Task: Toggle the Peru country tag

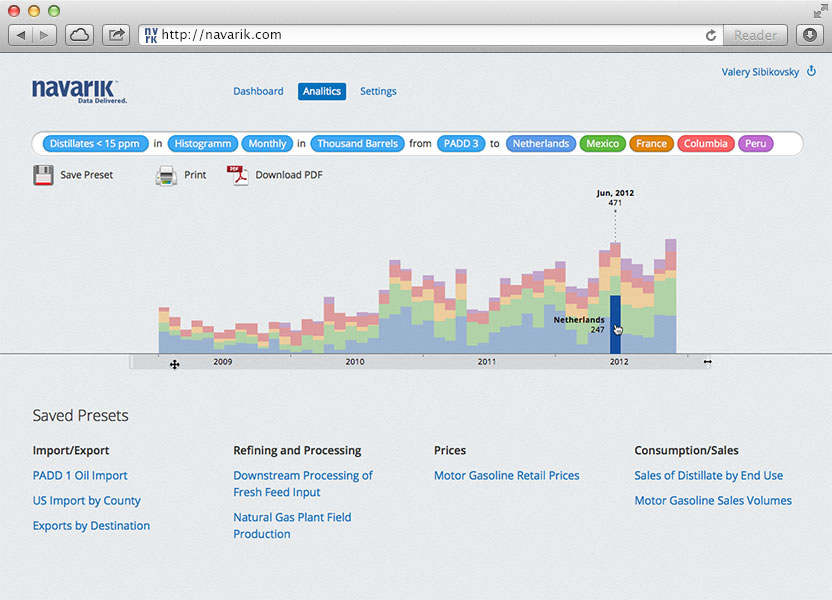Action: (756, 144)
